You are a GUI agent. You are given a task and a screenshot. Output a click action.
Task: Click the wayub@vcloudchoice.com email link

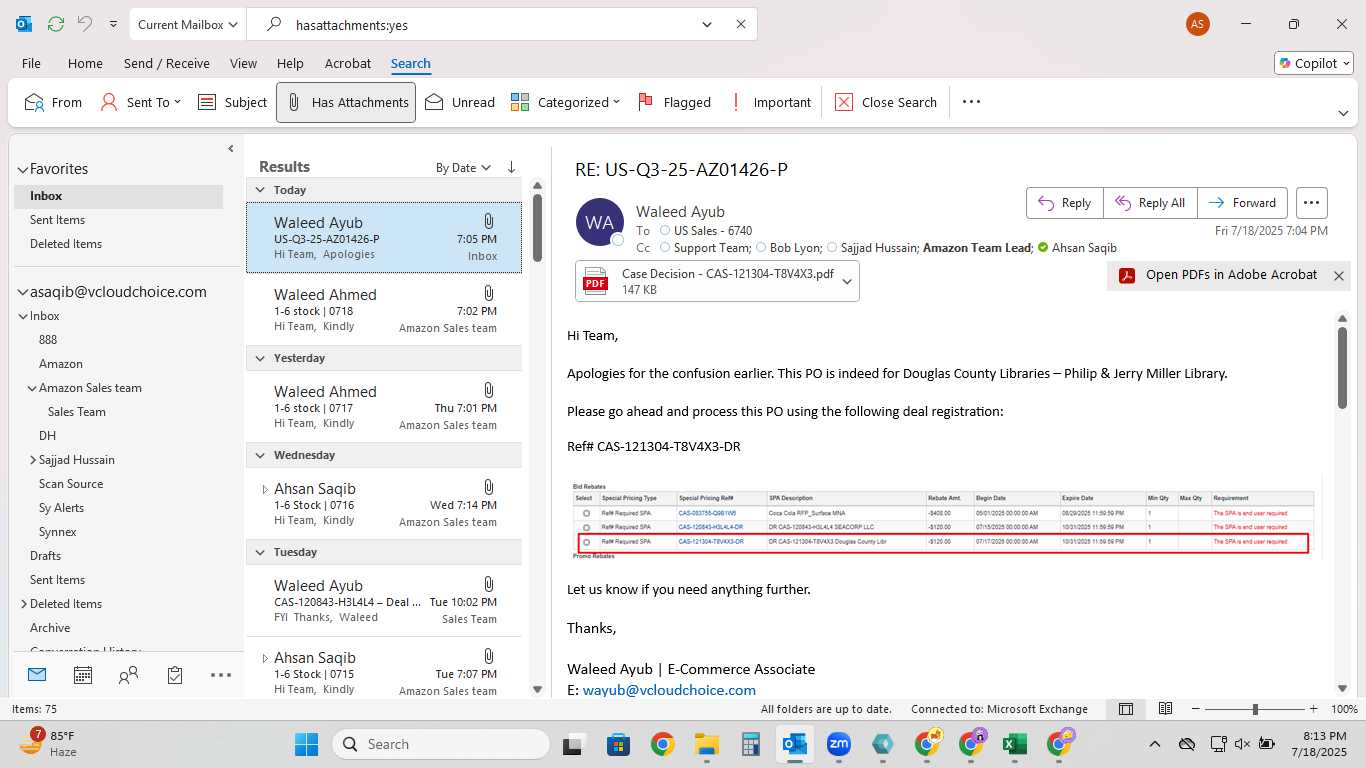click(669, 690)
